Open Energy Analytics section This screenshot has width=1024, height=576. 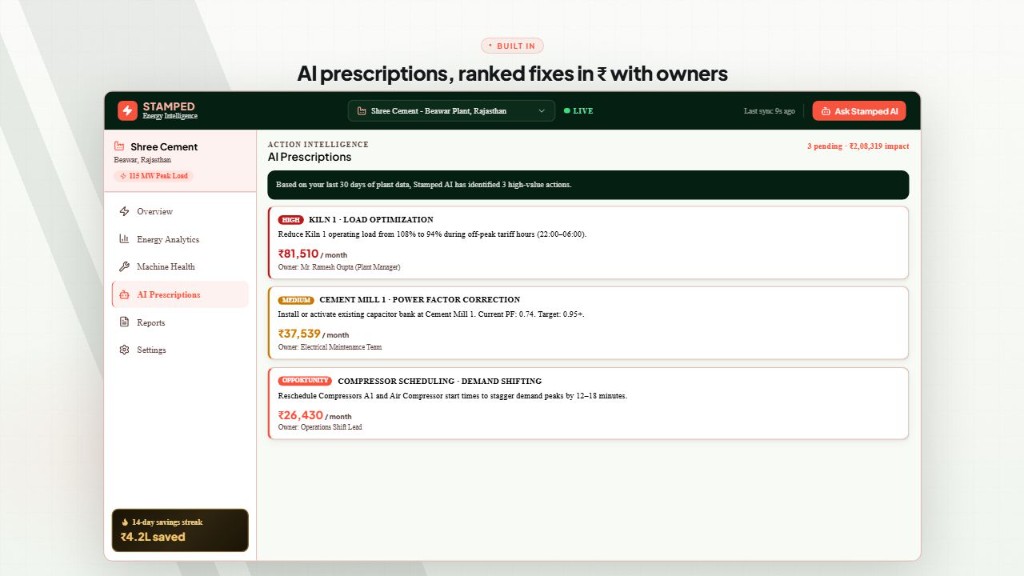pos(180,240)
